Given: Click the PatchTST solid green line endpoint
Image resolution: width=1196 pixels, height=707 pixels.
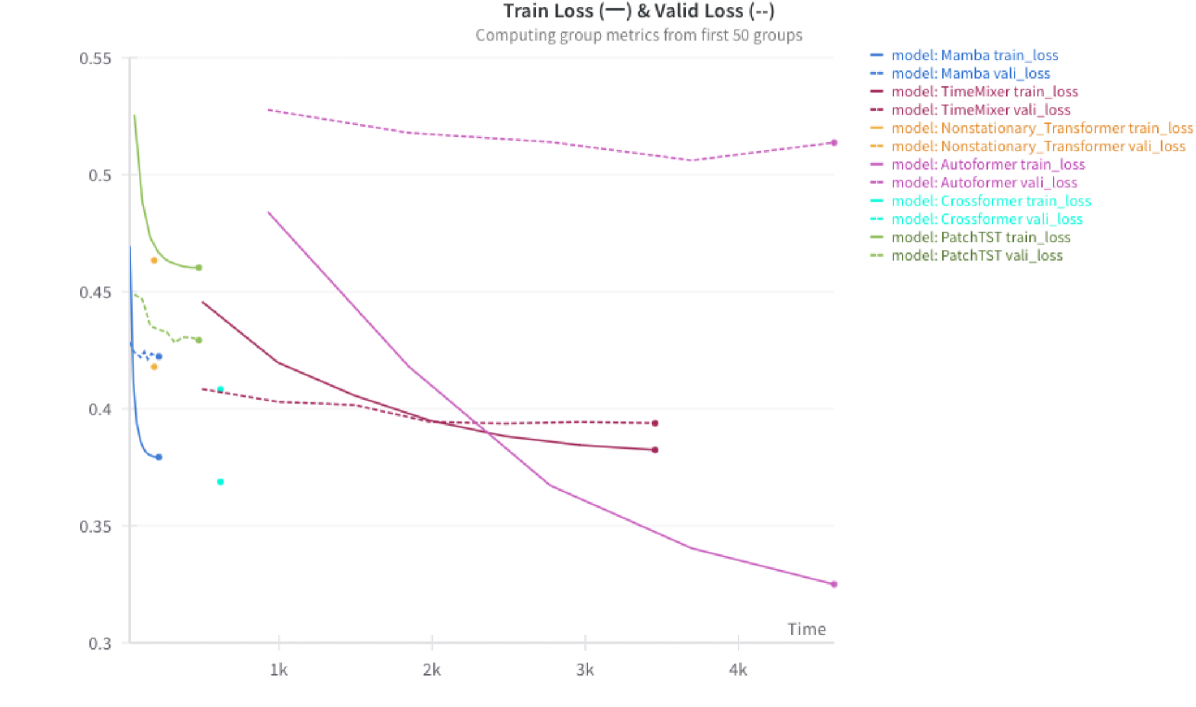Looking at the screenshot, I should [199, 268].
